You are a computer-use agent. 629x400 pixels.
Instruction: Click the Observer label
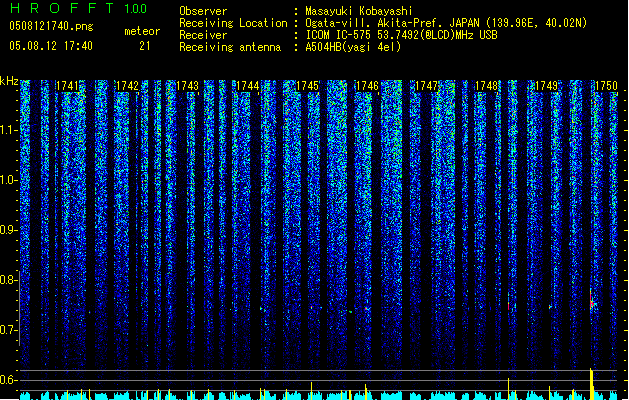point(203,11)
